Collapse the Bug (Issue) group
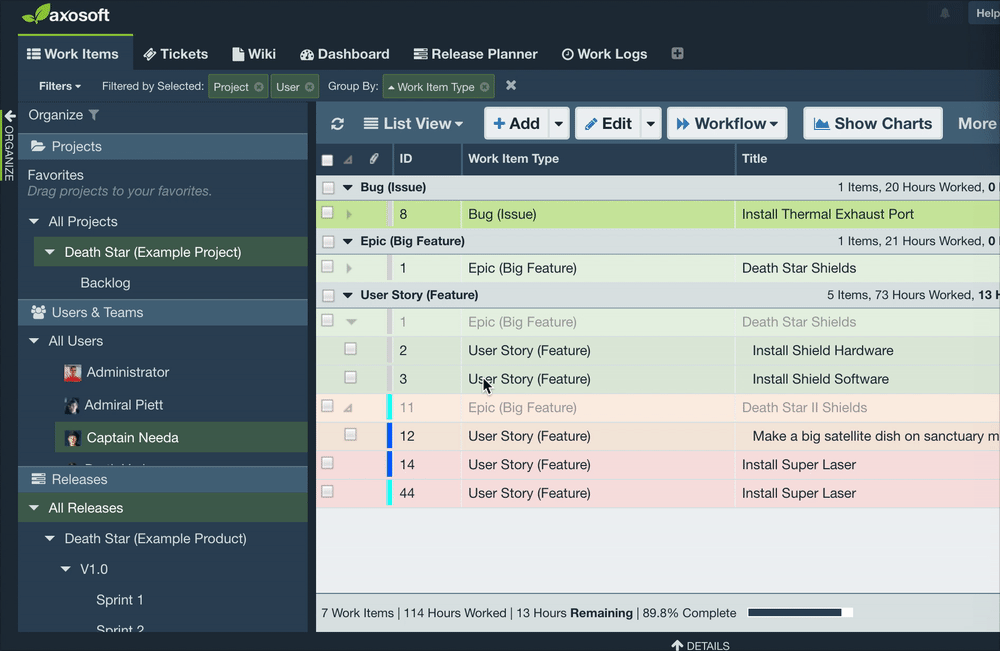The image size is (1000, 651). point(348,187)
